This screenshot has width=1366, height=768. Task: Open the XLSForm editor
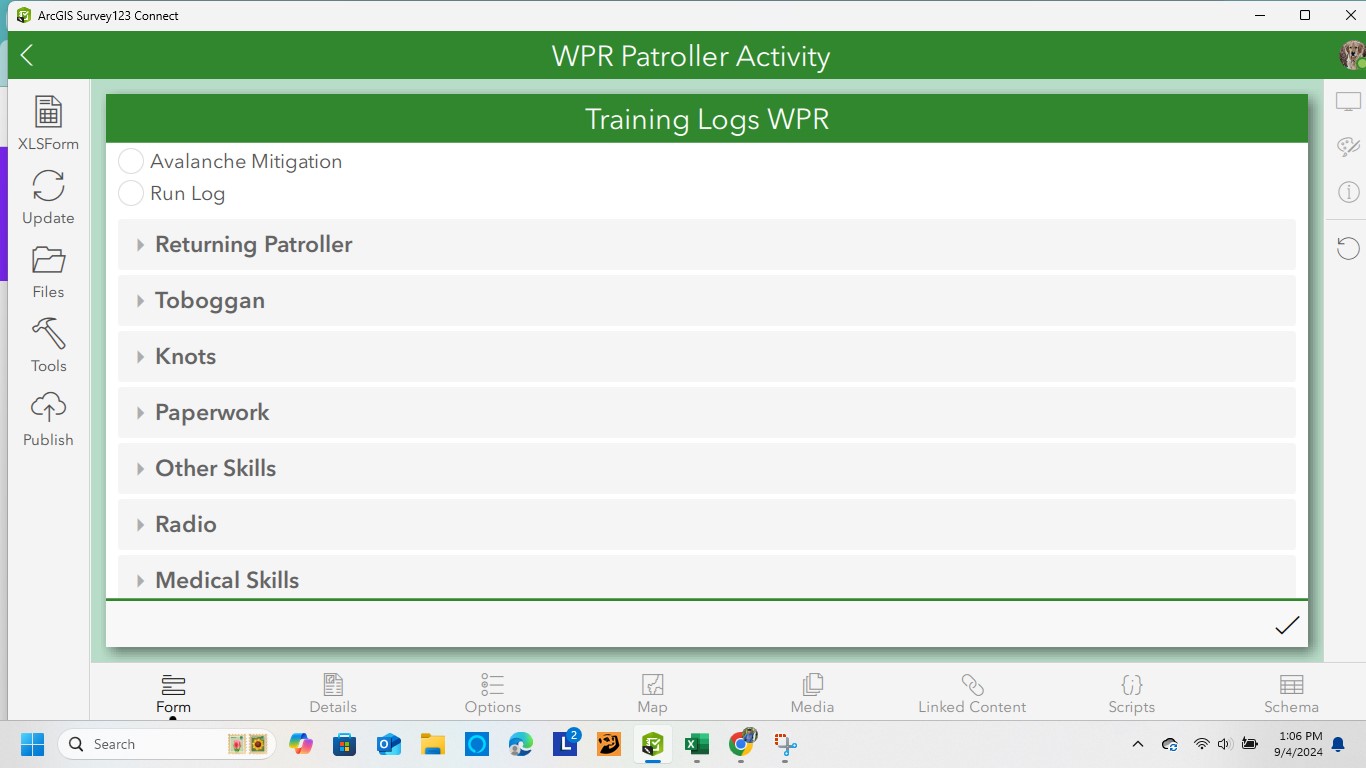(x=48, y=120)
